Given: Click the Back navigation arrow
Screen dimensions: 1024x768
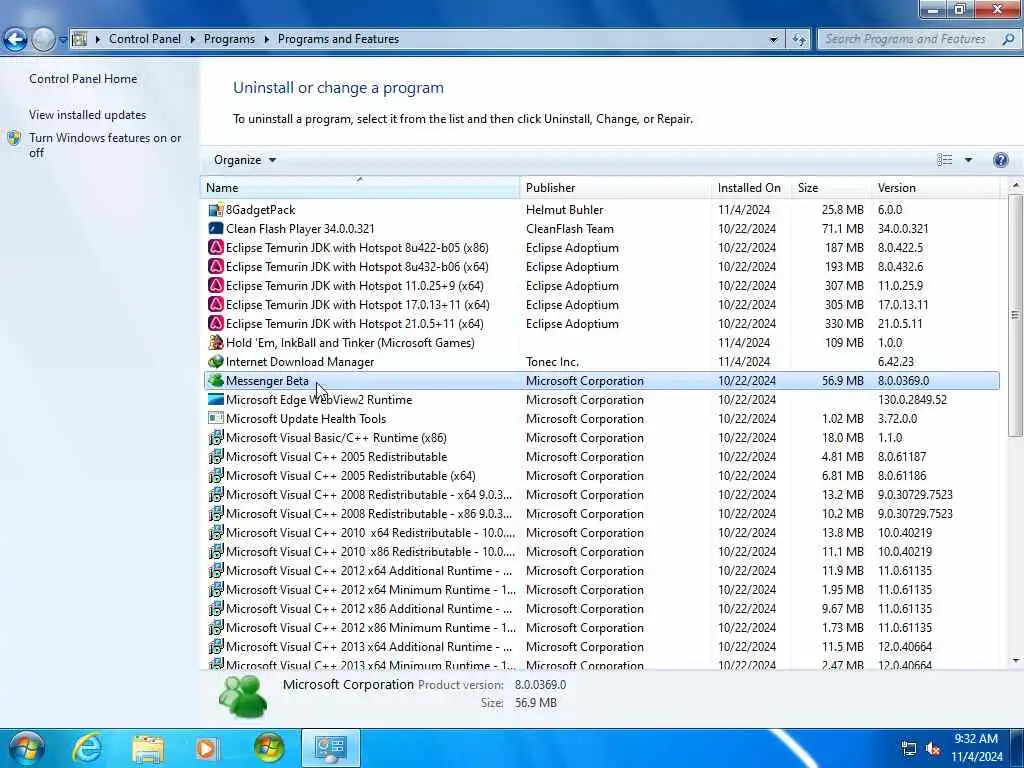Looking at the screenshot, I should coord(15,39).
